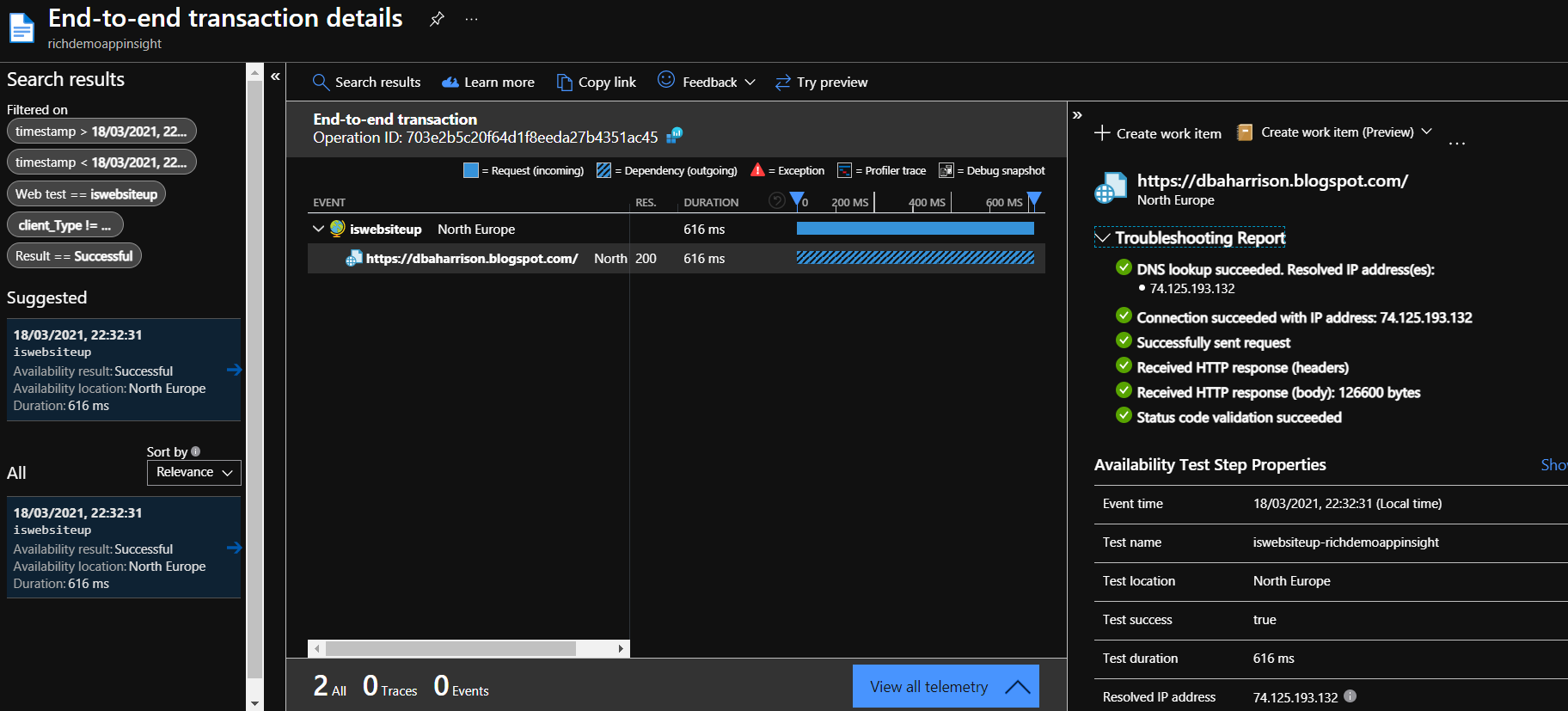Open Learn more
This screenshot has width=1568, height=711.
pyautogui.click(x=487, y=83)
